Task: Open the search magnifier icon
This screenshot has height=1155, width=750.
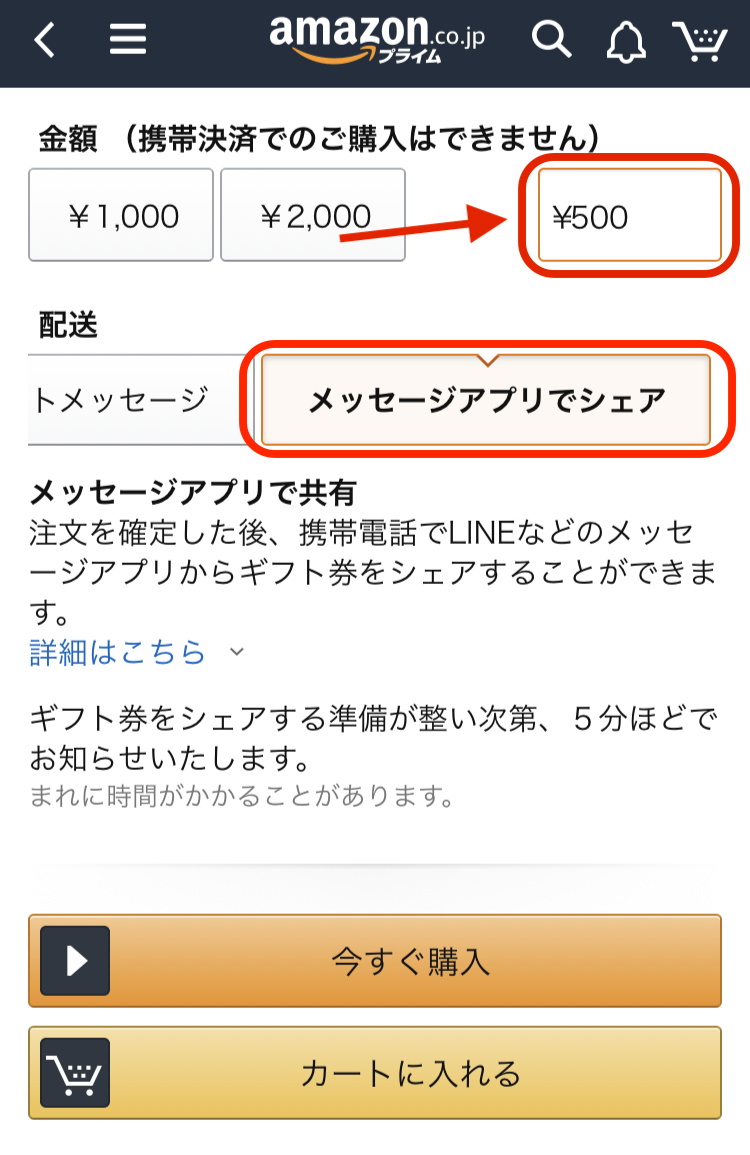Action: (x=551, y=40)
